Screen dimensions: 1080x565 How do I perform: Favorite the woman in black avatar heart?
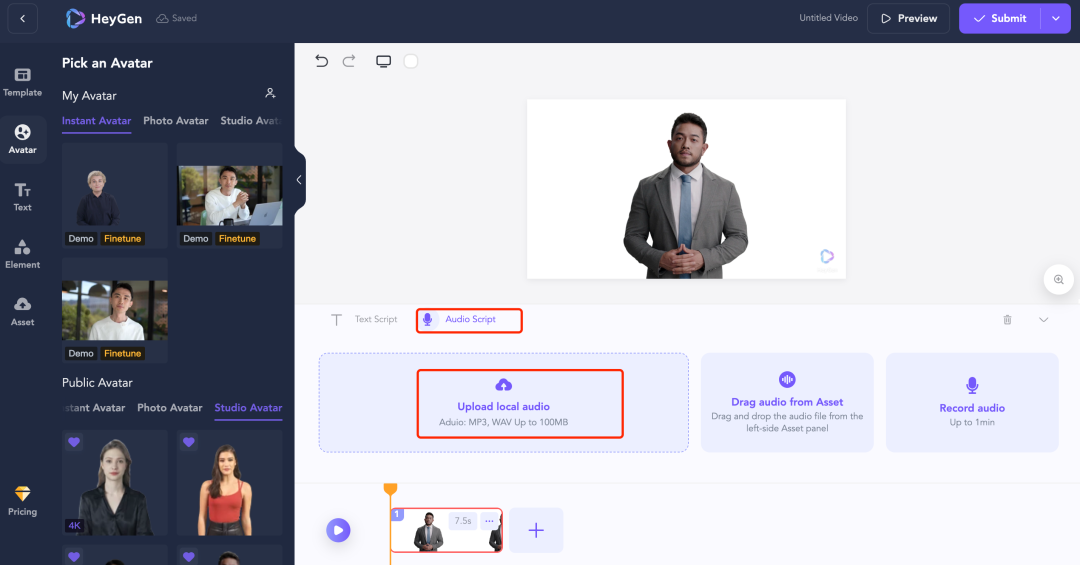click(74, 442)
